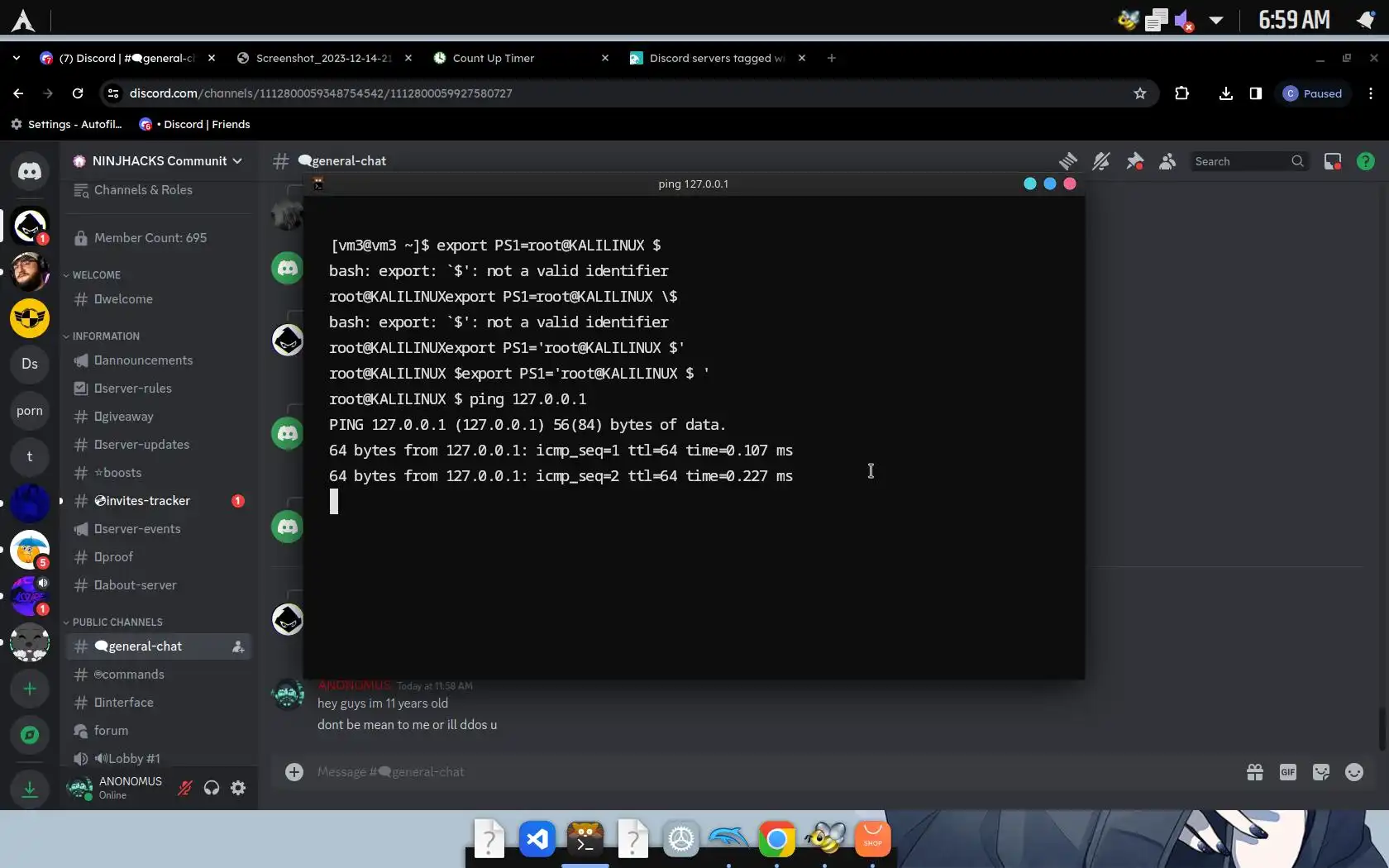
Task: Open the giveaway channel
Action: (x=159, y=417)
